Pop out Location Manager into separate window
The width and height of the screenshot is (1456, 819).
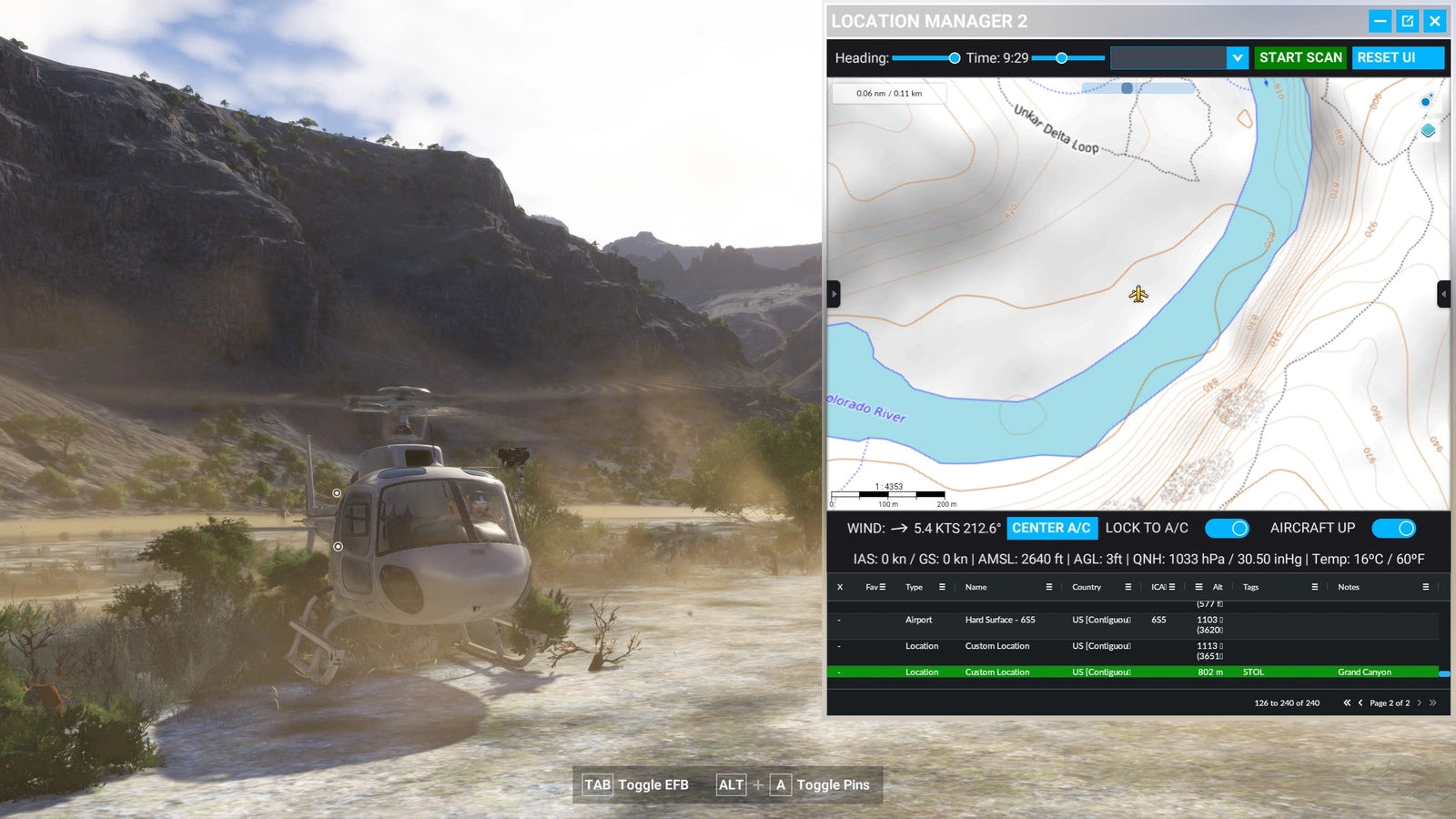click(1407, 21)
